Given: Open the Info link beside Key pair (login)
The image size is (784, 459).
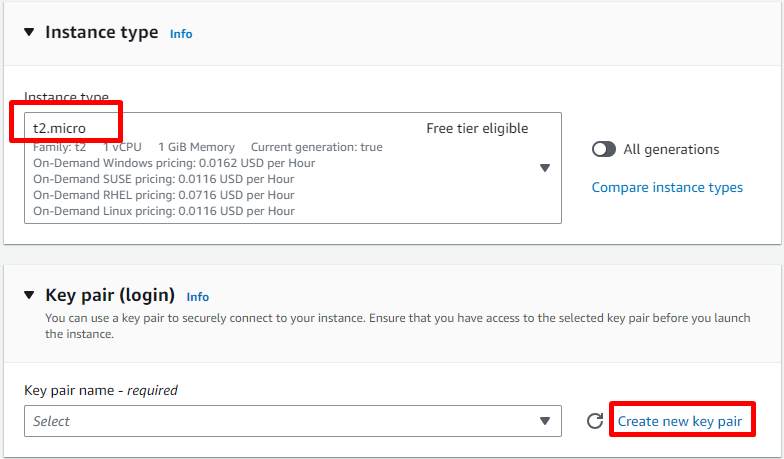Looking at the screenshot, I should [198, 297].
